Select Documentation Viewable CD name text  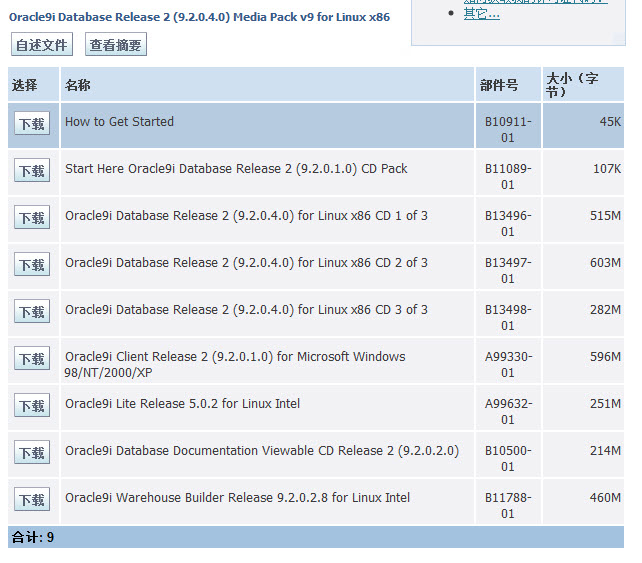tap(262, 451)
